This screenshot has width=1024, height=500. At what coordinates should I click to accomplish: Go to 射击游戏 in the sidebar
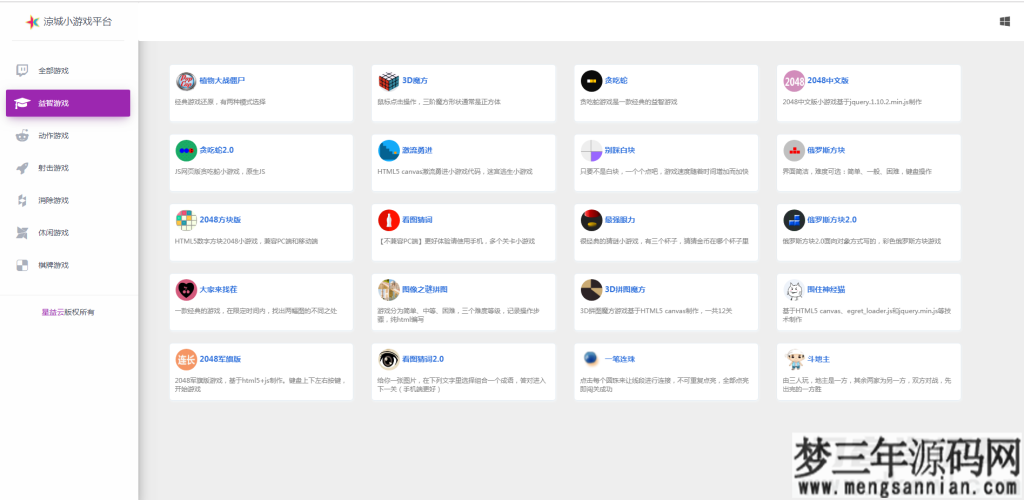click(53, 168)
